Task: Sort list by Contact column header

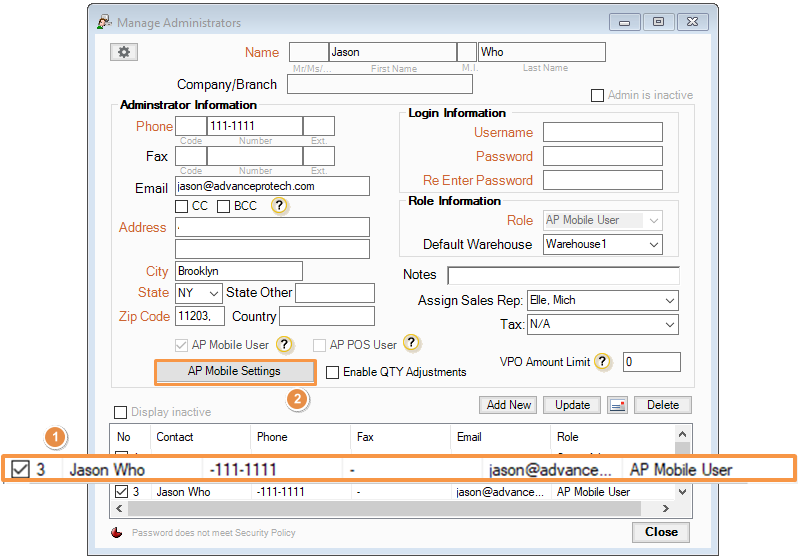Action: point(198,437)
